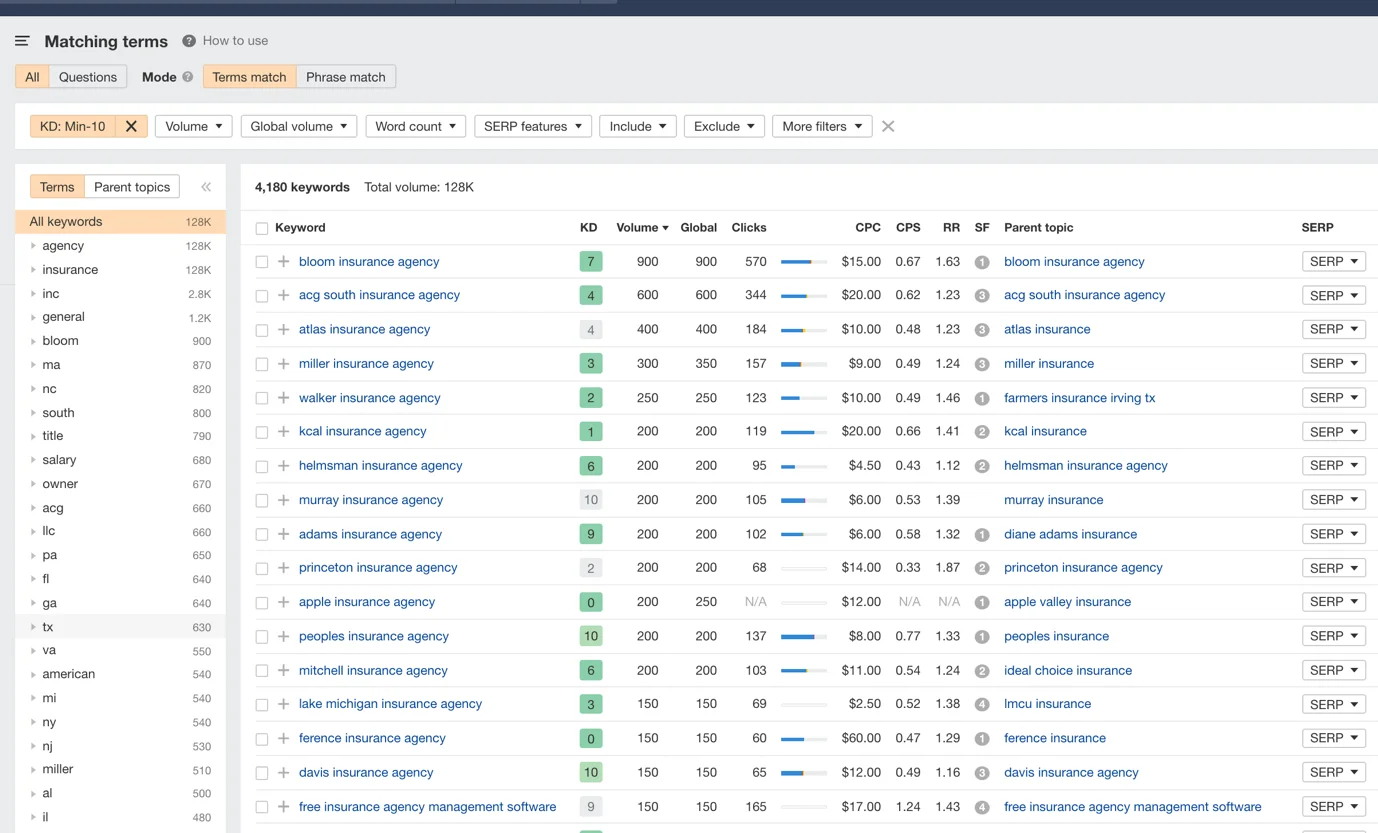Check the atlas insurance agency row
Screen dimensions: 1378x833
(x=262, y=330)
